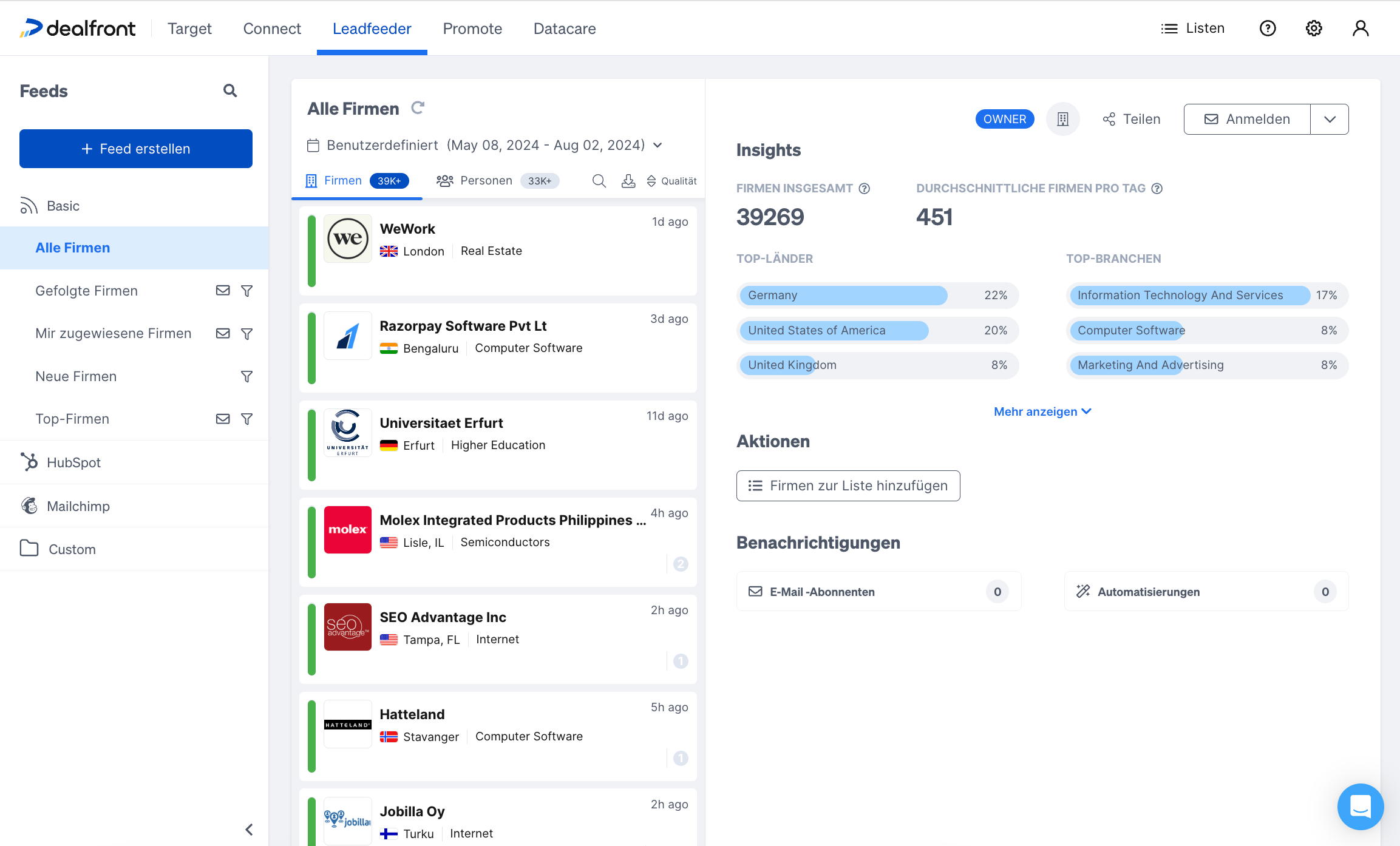Open the Promote menu item

[472, 29]
